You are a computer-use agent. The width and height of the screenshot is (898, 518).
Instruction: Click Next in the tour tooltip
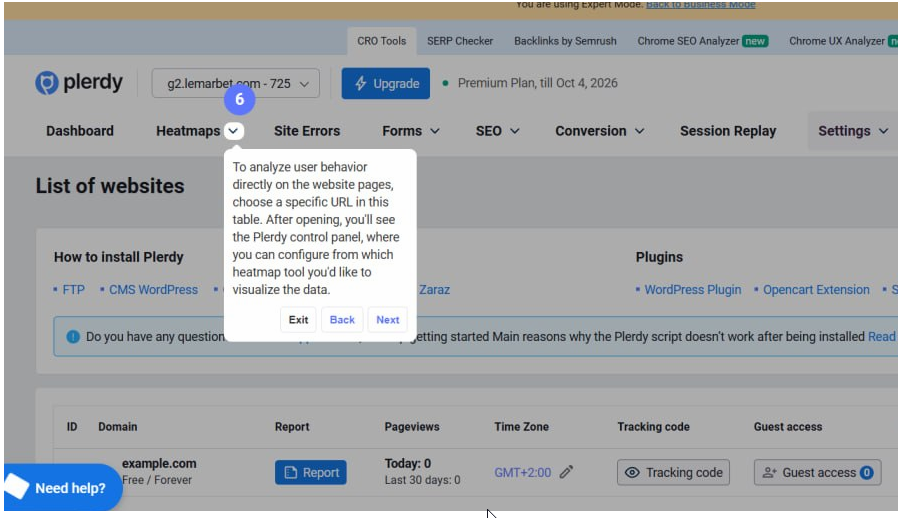point(388,320)
